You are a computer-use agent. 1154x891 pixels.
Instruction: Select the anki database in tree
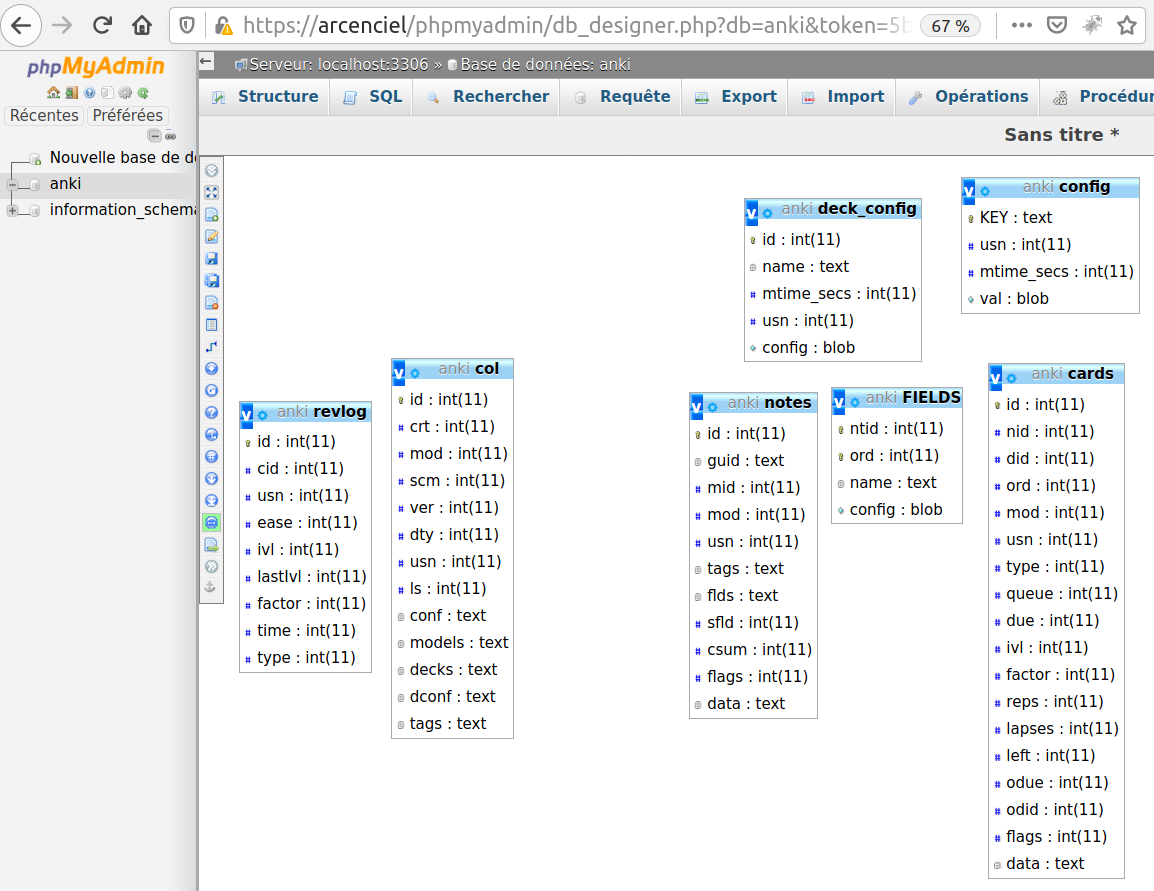[x=66, y=184]
